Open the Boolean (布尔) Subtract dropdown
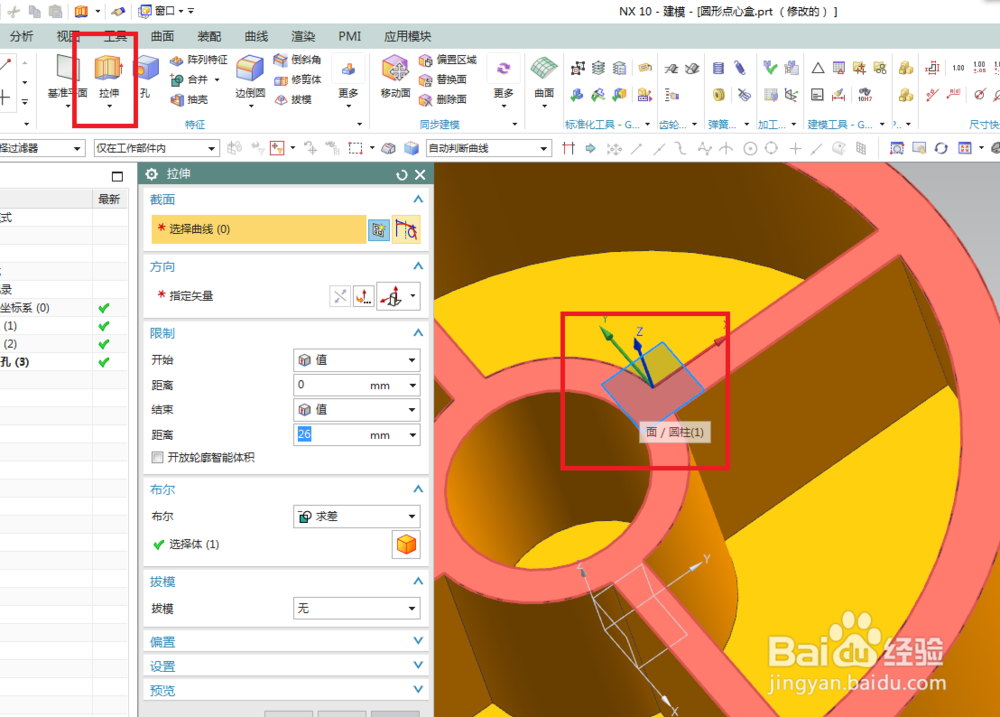1000x717 pixels. 357,516
